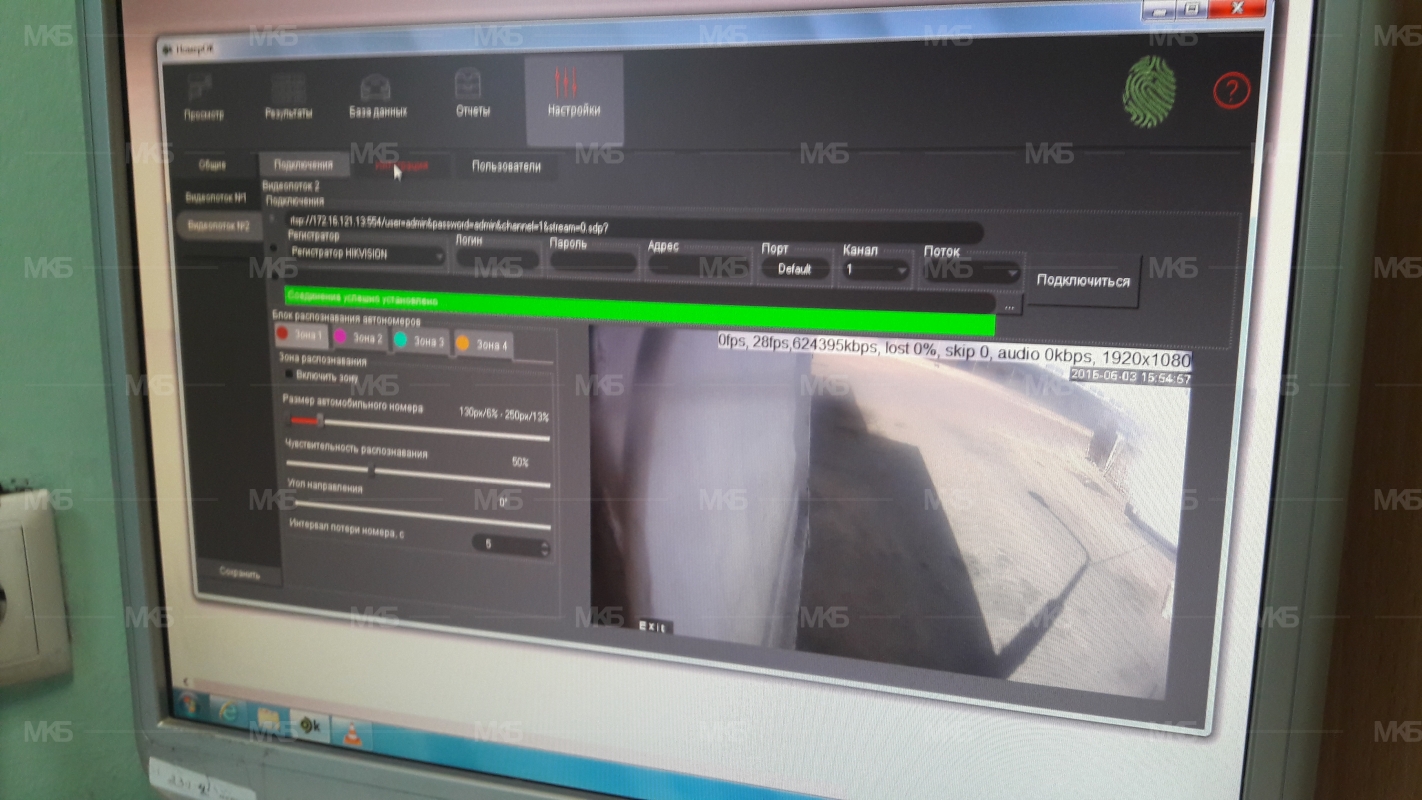Switch to the Пользователи tab

pyautogui.click(x=506, y=167)
